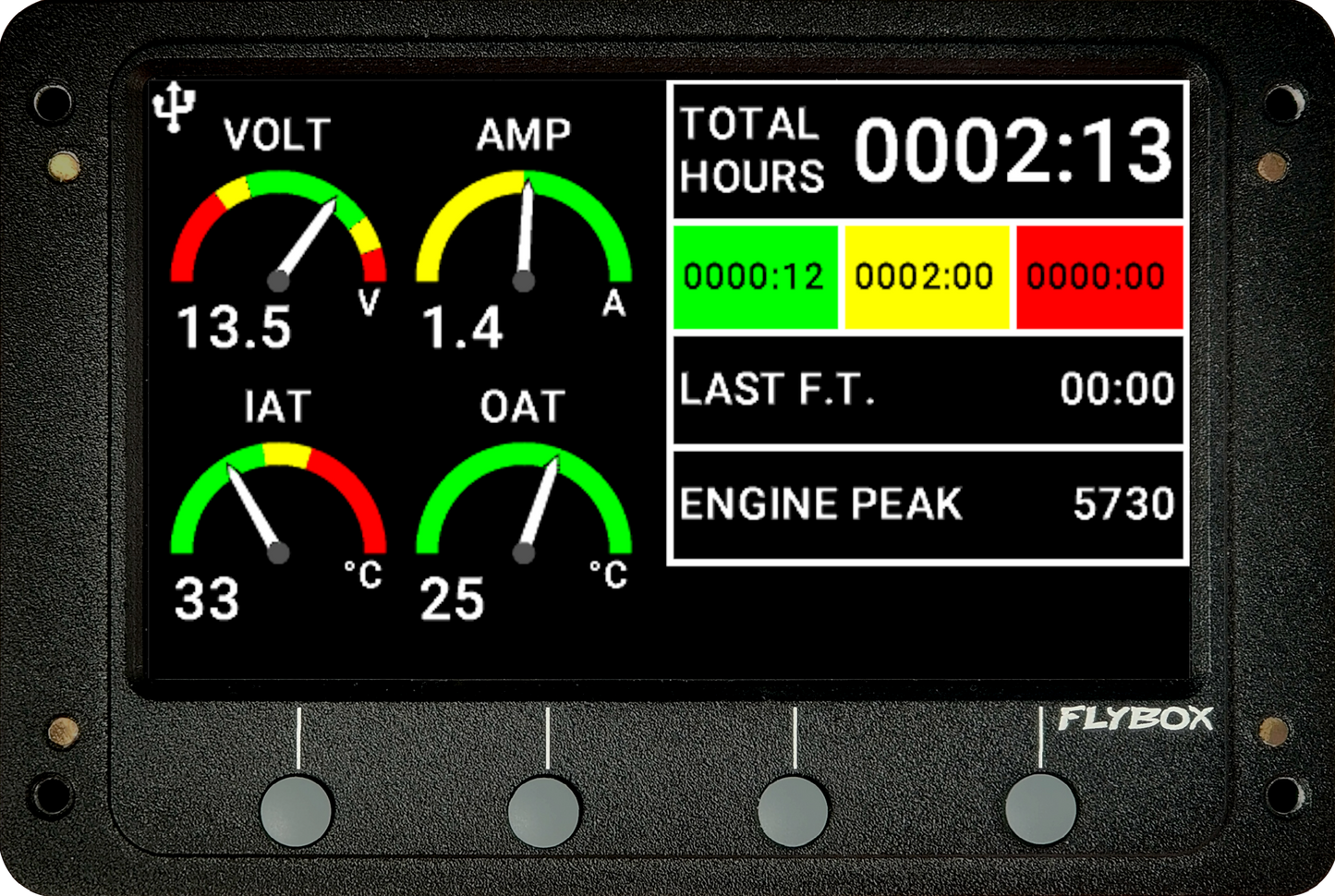Click the USB status icon
Viewport: 1335px width, 896px height.
point(174,108)
